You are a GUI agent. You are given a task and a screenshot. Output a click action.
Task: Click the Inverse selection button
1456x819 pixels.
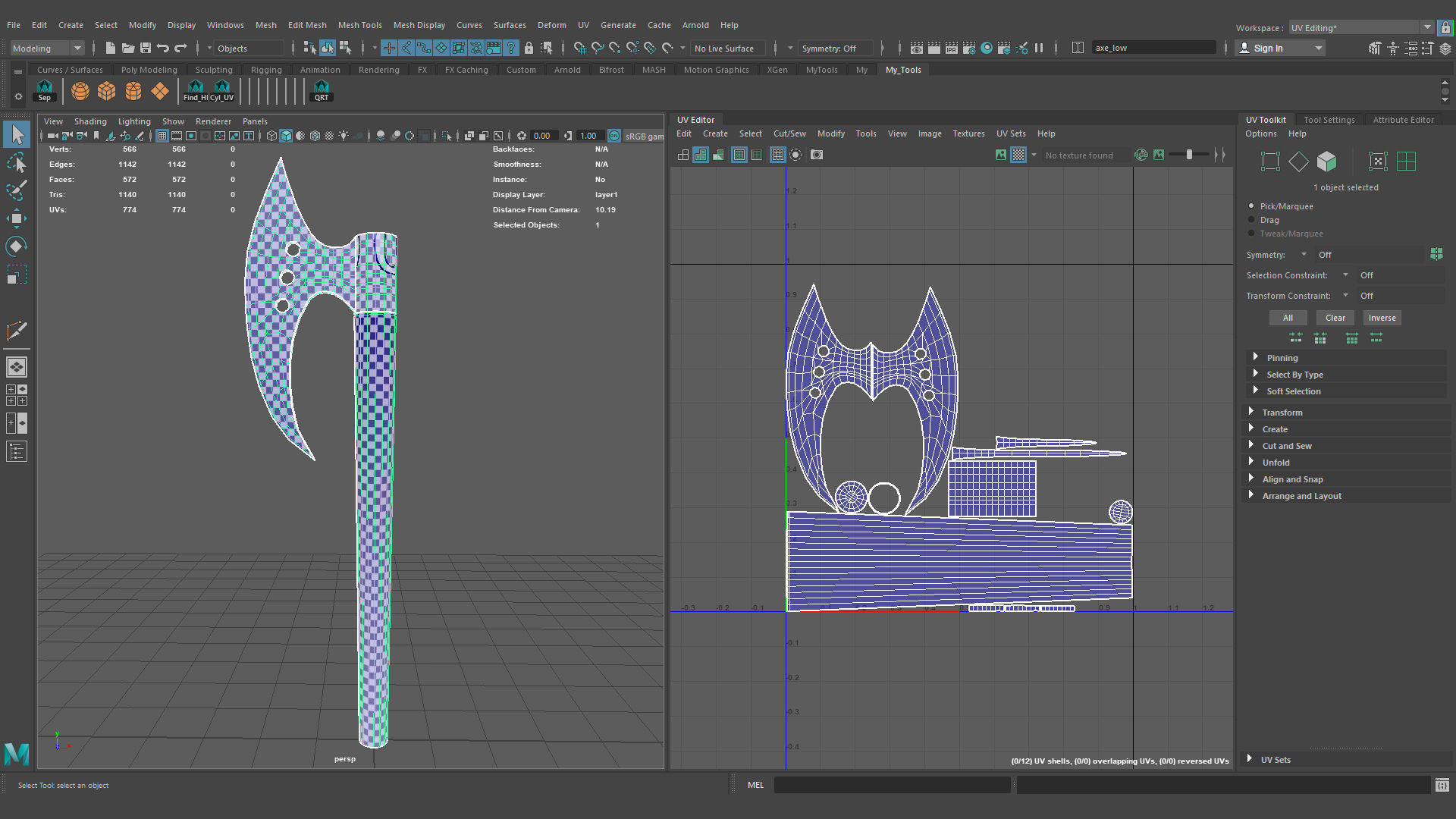(1382, 318)
